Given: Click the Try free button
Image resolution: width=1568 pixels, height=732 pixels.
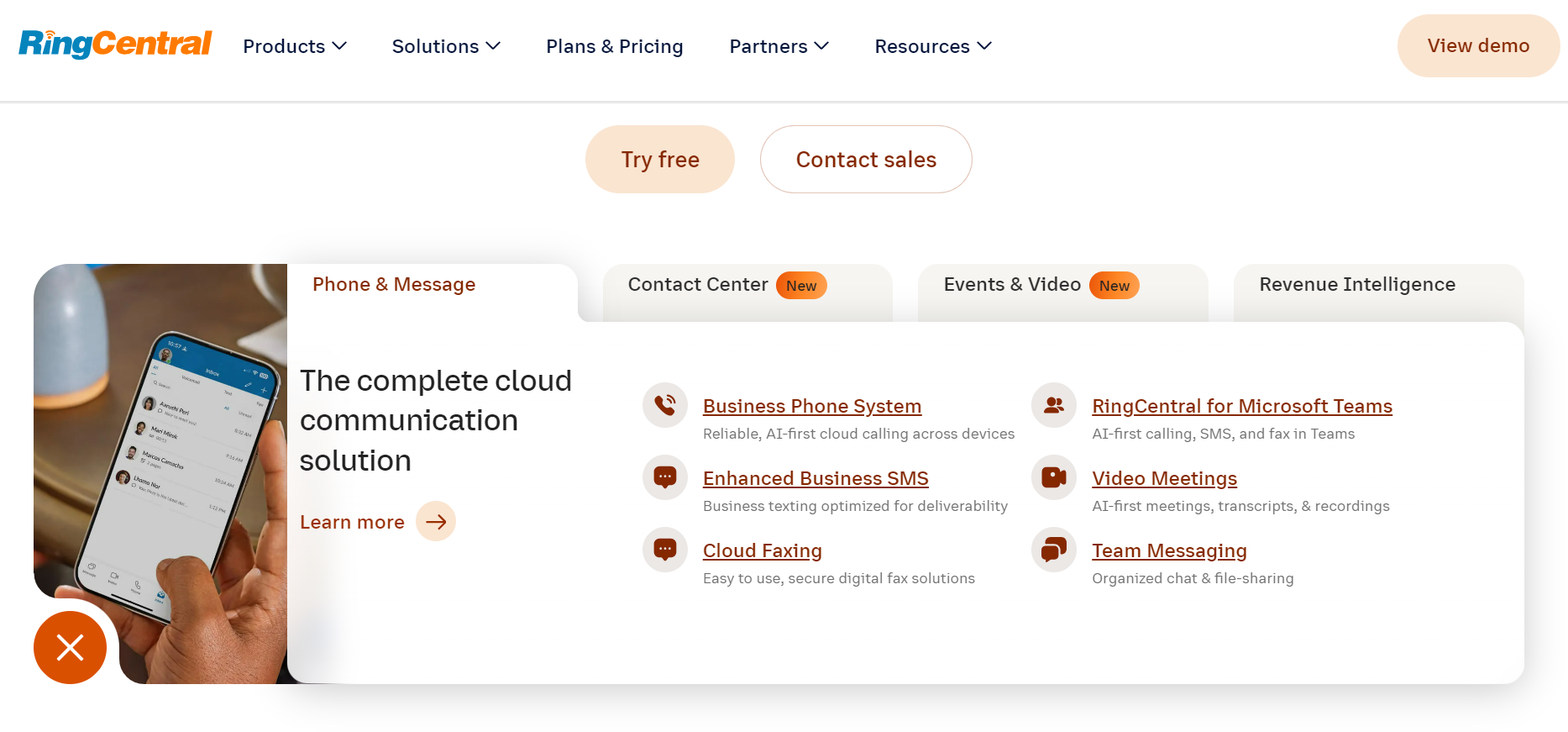Looking at the screenshot, I should click(x=660, y=159).
